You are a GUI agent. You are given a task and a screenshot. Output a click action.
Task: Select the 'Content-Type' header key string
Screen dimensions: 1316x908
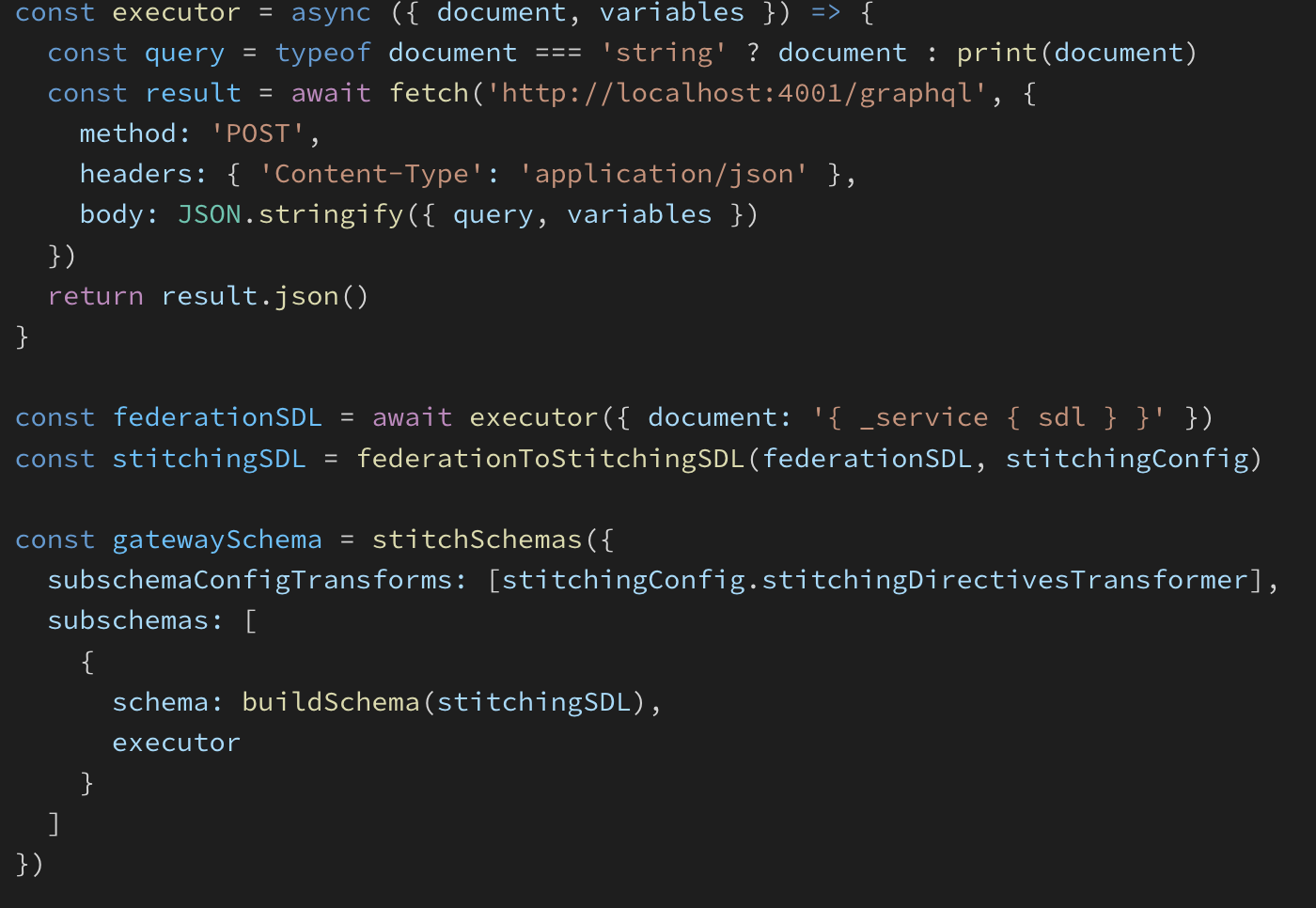371,175
